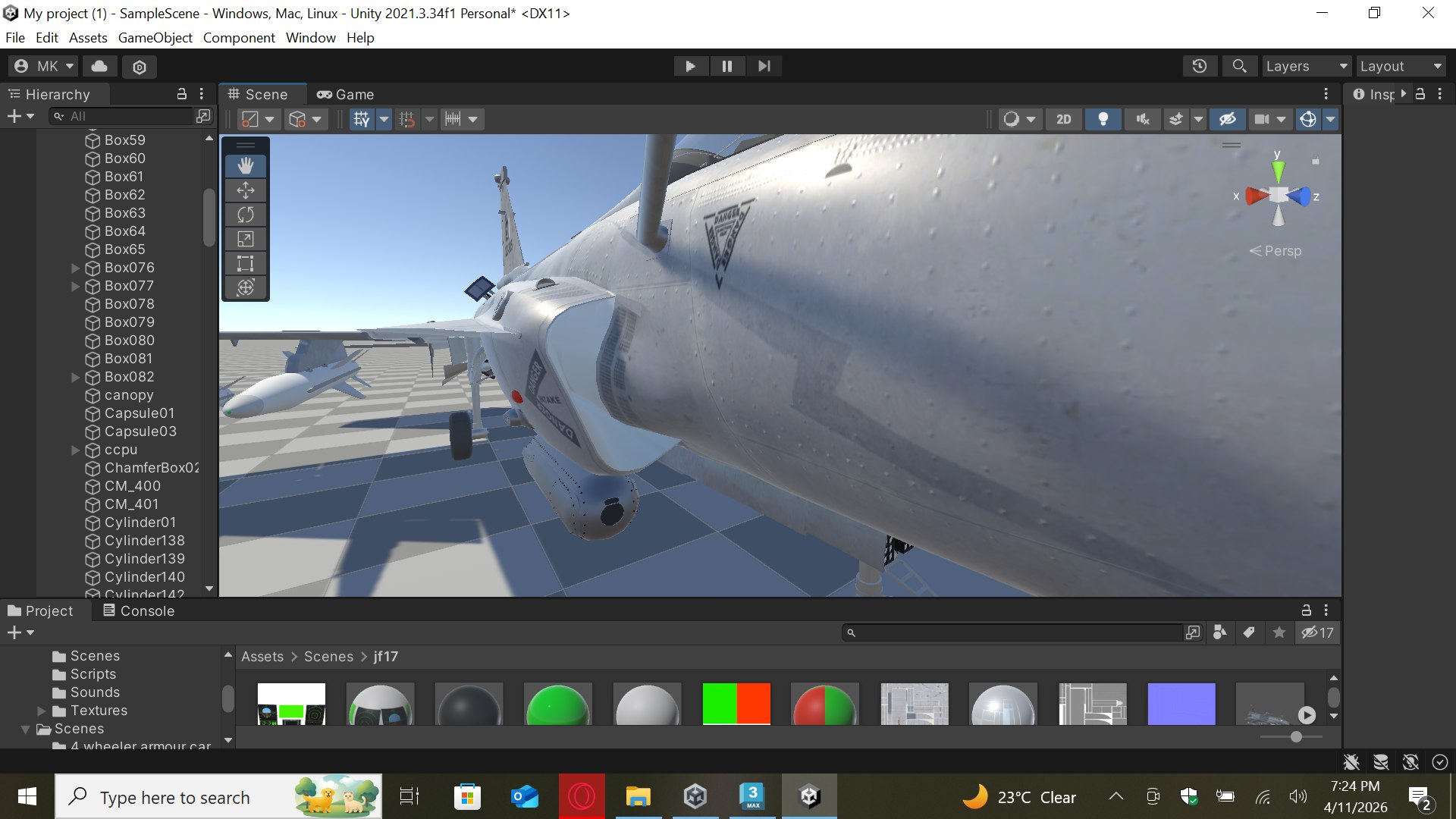The height and width of the screenshot is (819, 1456).
Task: Open Hierarchy add object dropdown
Action: (x=20, y=116)
